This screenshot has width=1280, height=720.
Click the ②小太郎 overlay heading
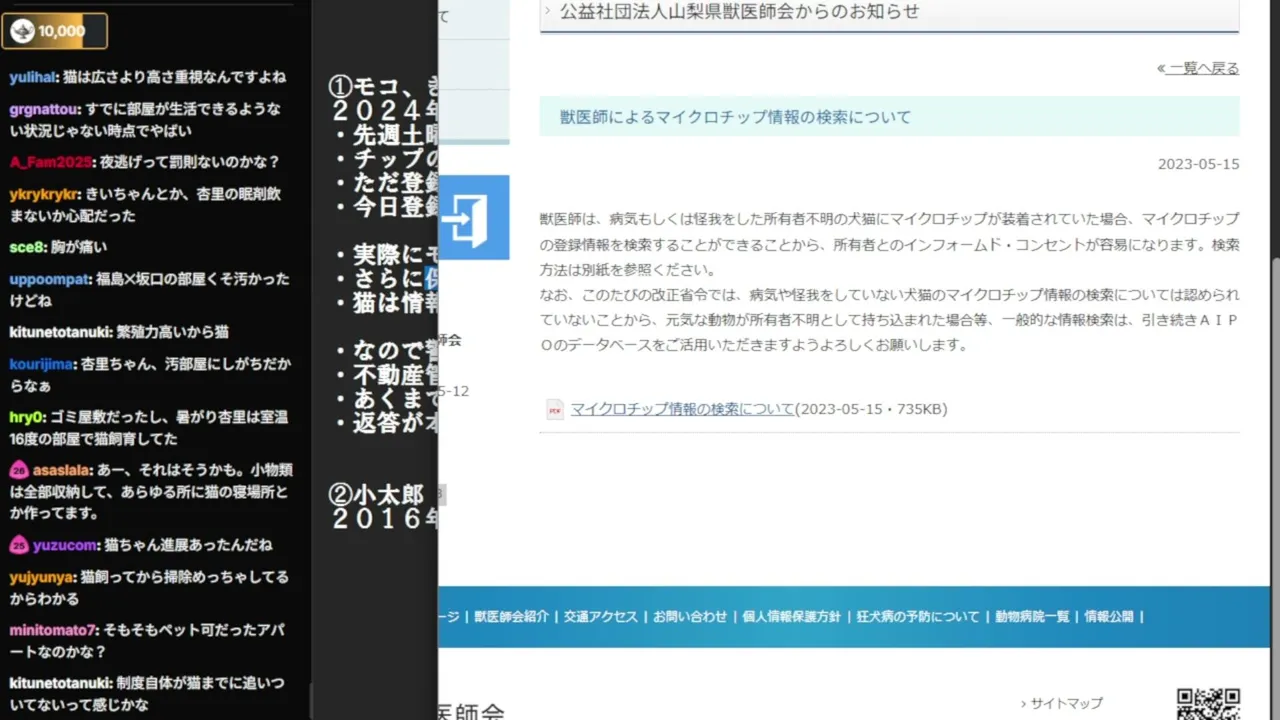pyautogui.click(x=376, y=494)
